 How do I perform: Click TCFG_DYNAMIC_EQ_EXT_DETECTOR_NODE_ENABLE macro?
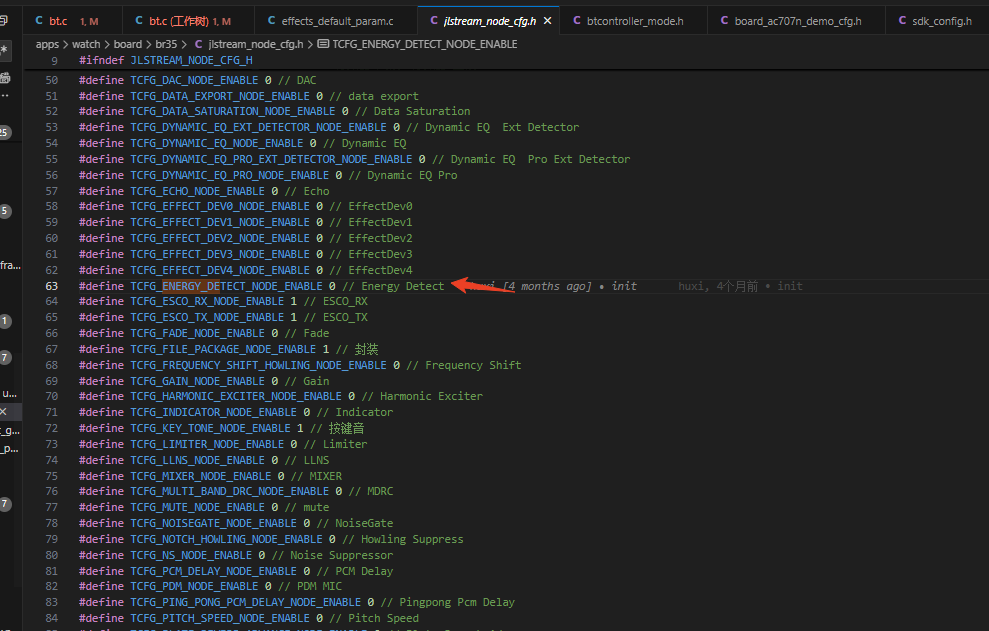pyautogui.click(x=259, y=127)
